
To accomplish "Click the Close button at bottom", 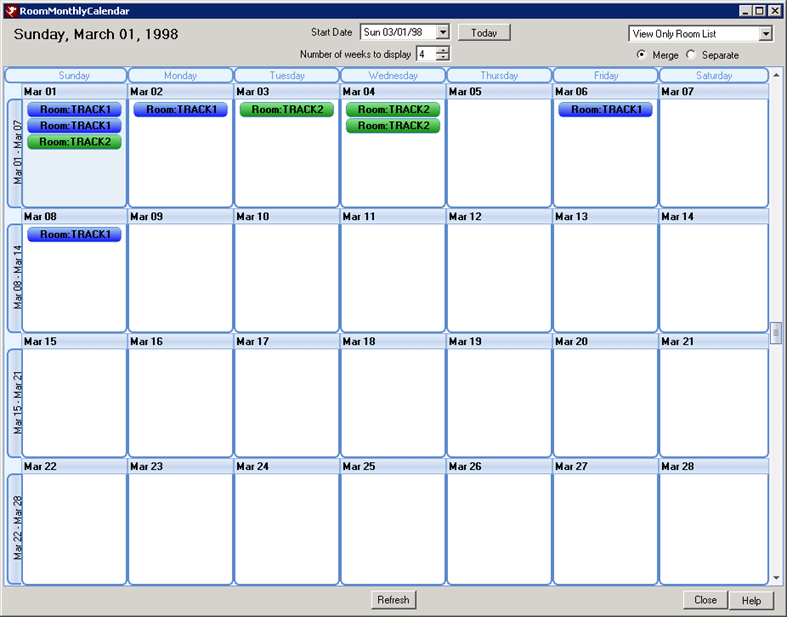I will [x=705, y=600].
